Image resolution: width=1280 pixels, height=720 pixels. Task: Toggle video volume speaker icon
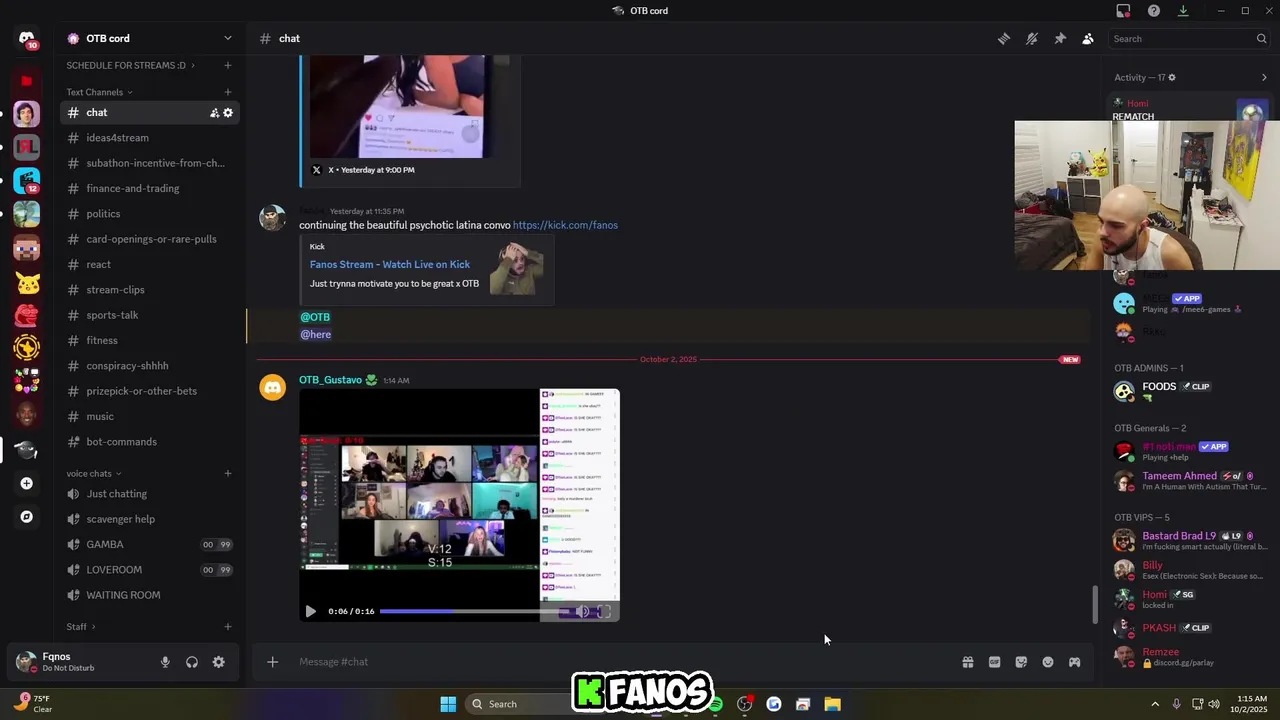tap(582, 611)
